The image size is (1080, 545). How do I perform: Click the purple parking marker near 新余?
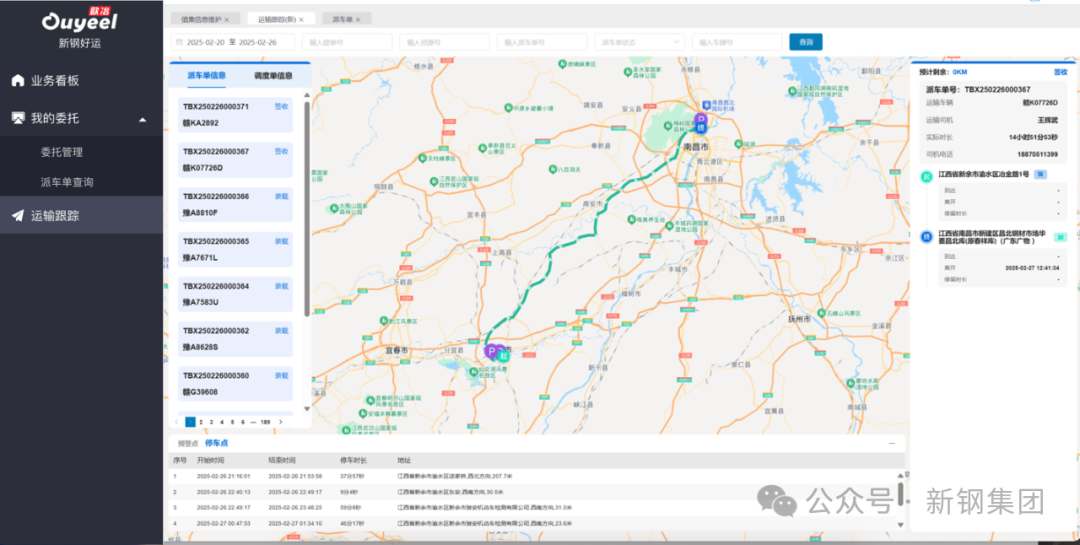[x=491, y=351]
